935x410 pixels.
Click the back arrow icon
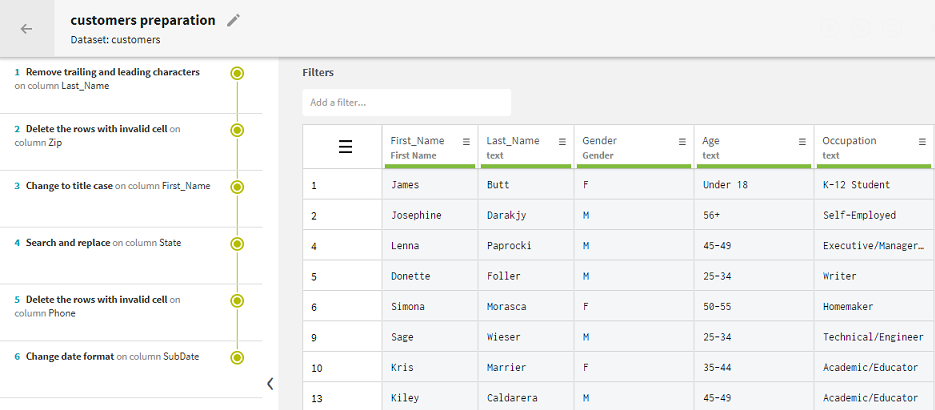coord(27,29)
